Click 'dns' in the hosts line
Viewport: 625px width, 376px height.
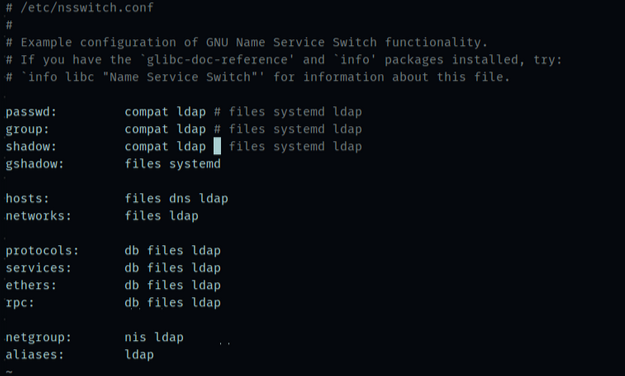click(180, 199)
